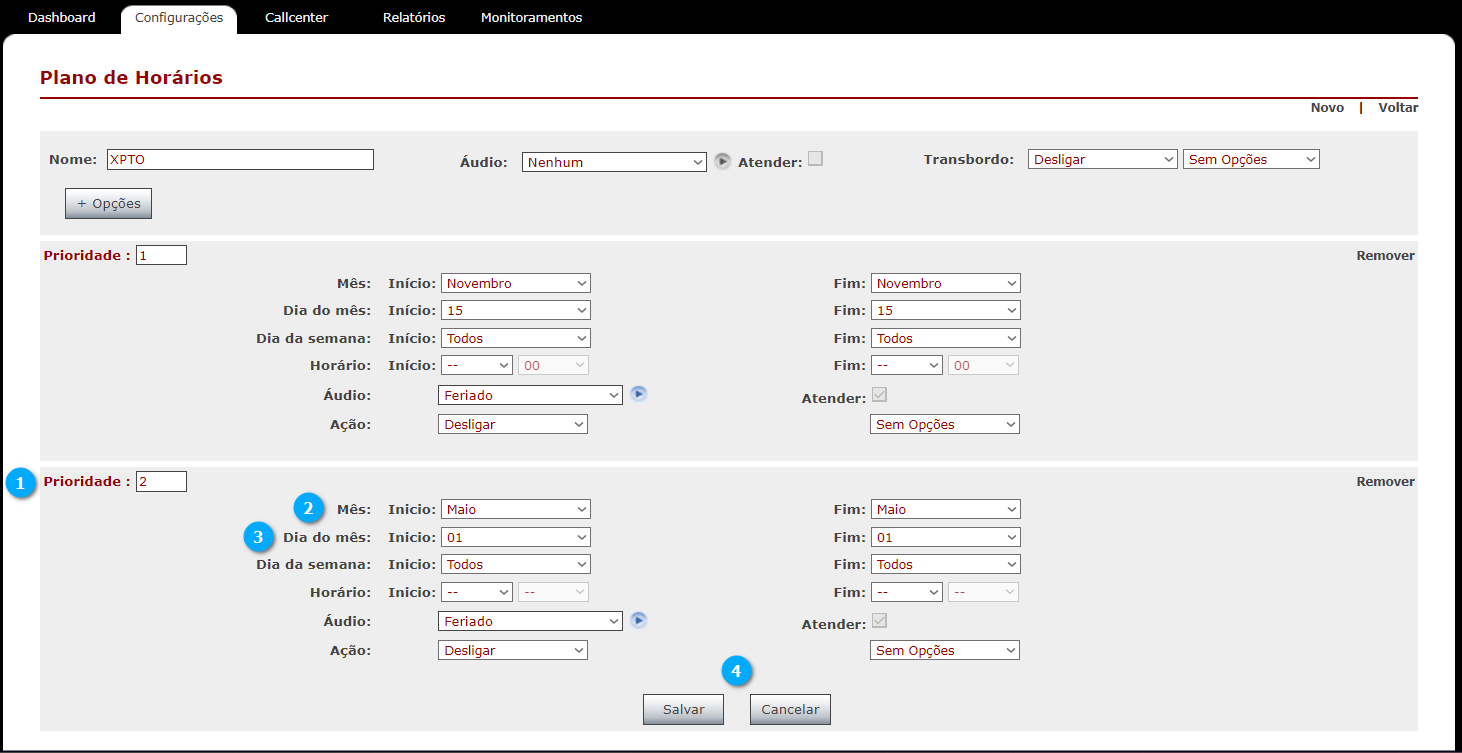Focus the Nome field containing XPTO
Viewport: 1462px width, 753px height.
coord(240,159)
